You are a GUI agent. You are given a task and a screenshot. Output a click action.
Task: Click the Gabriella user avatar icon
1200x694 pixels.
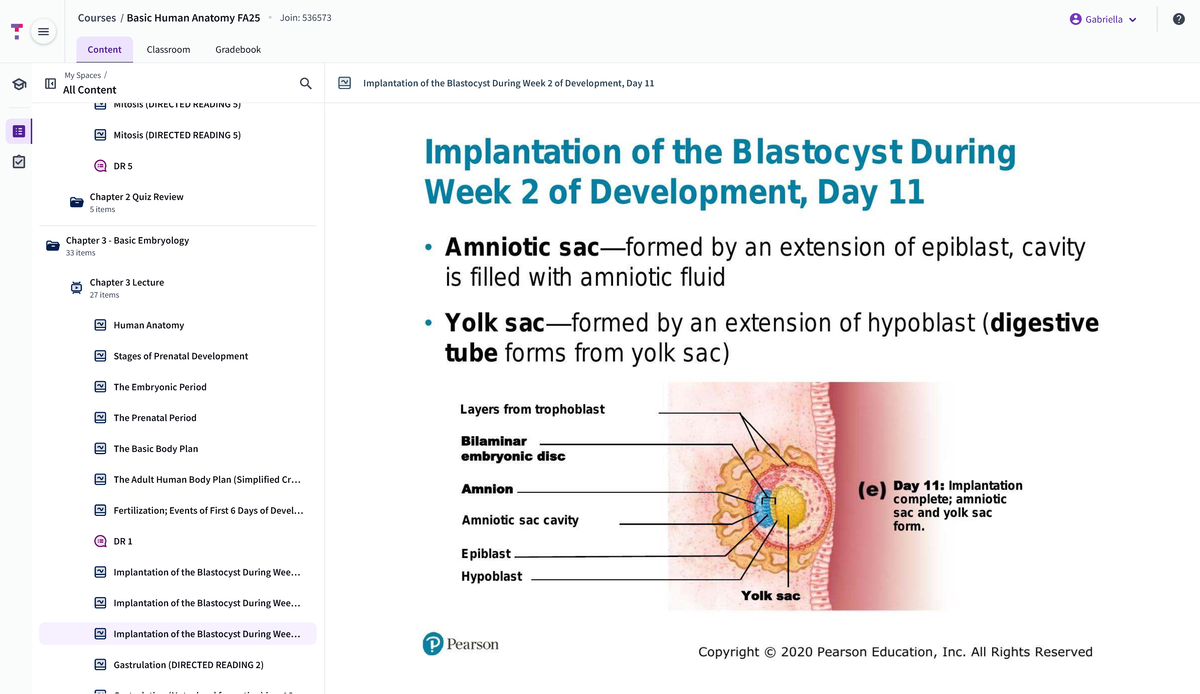[x=1076, y=19]
